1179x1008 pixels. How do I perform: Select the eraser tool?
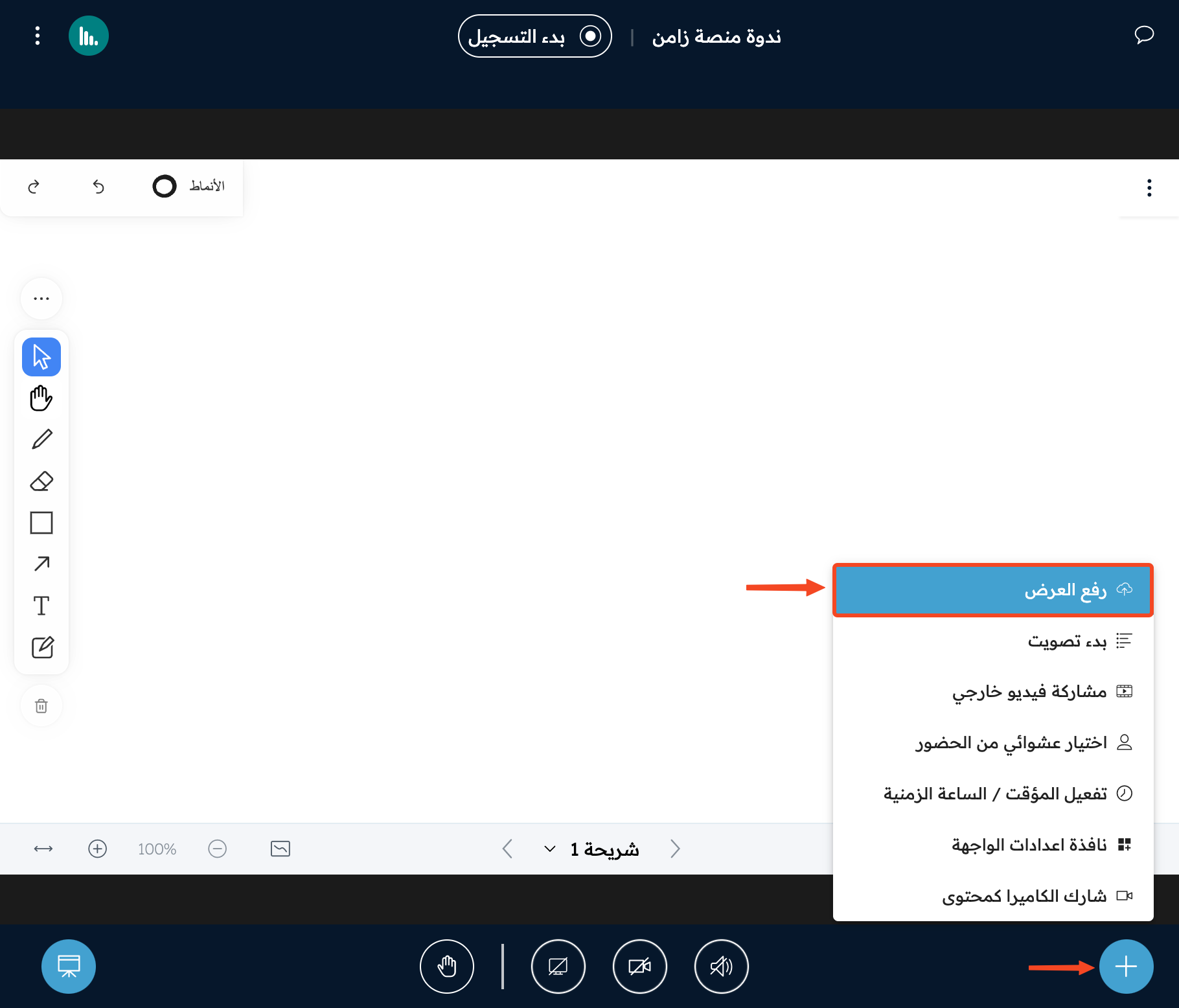[x=41, y=481]
